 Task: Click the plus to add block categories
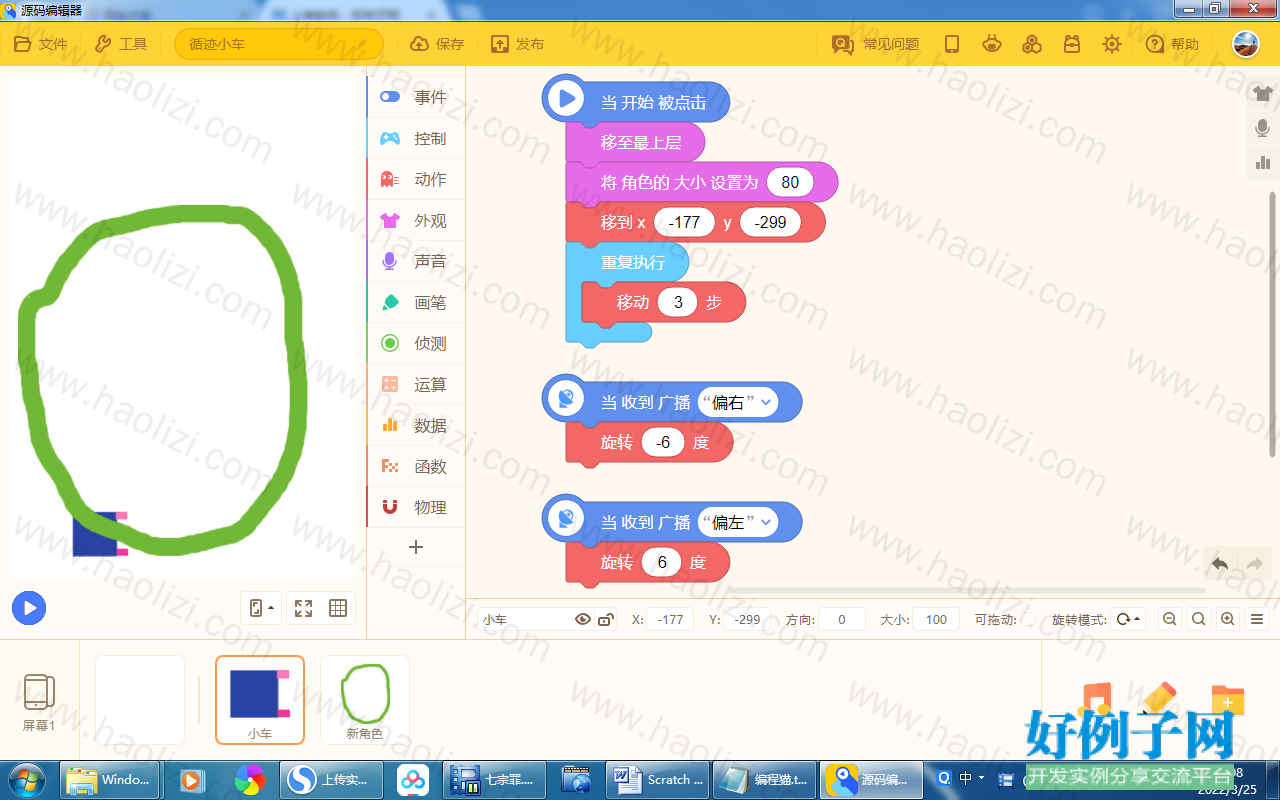(416, 547)
